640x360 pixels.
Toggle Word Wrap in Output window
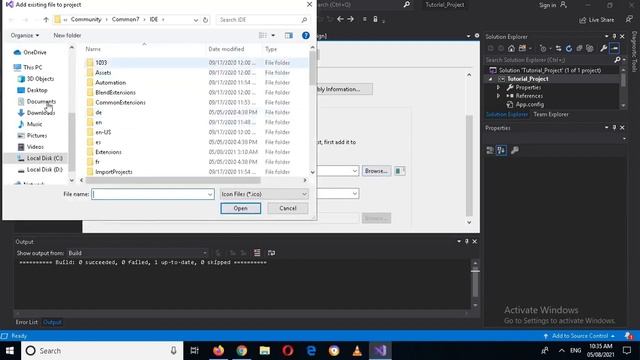[x=271, y=253]
